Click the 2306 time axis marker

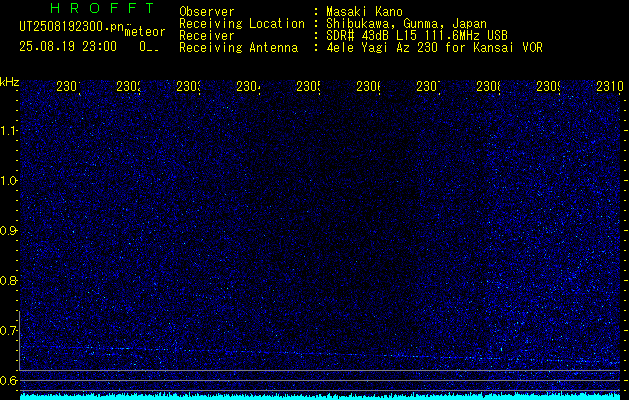point(368,86)
